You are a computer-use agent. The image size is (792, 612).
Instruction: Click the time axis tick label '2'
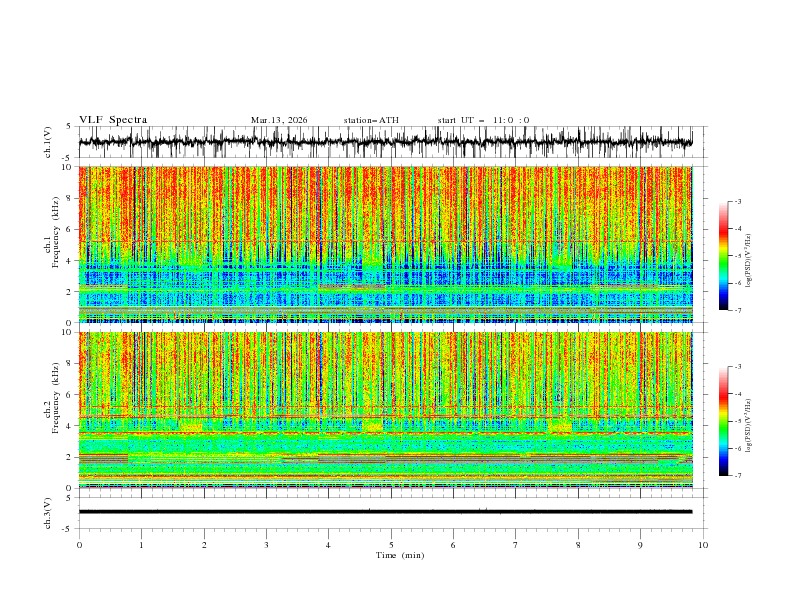pos(204,545)
